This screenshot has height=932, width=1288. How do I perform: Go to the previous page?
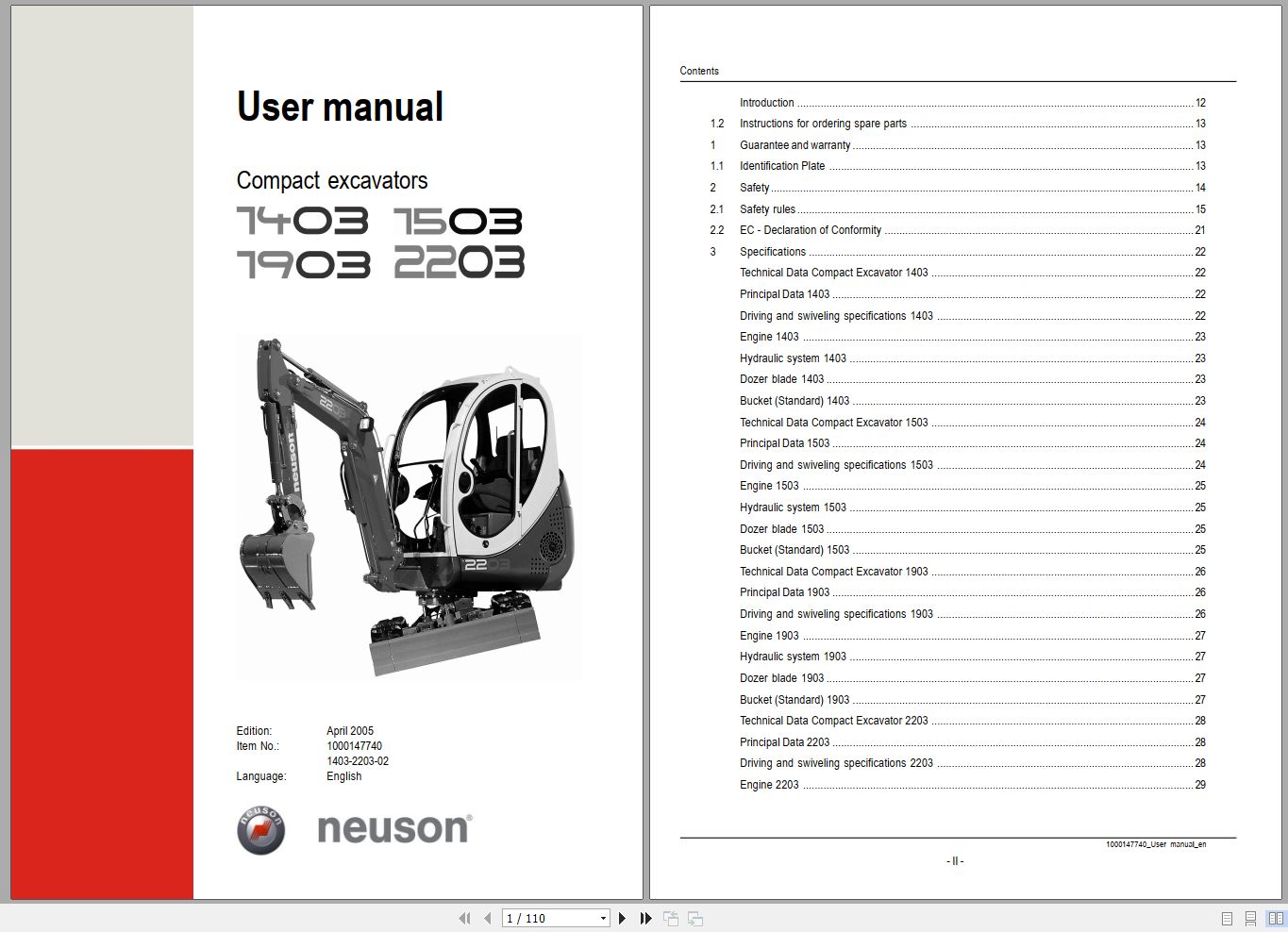click(488, 918)
